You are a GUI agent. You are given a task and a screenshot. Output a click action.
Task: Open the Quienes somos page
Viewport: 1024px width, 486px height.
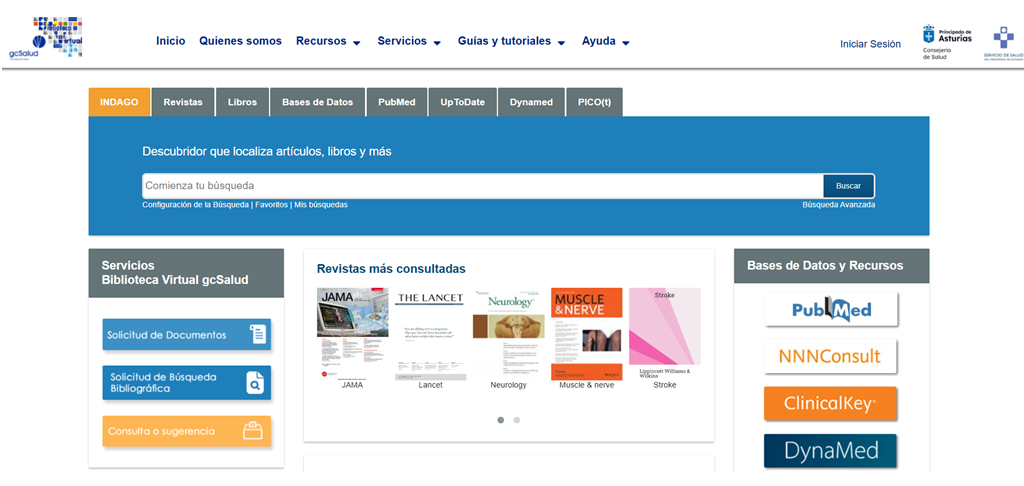tap(240, 41)
